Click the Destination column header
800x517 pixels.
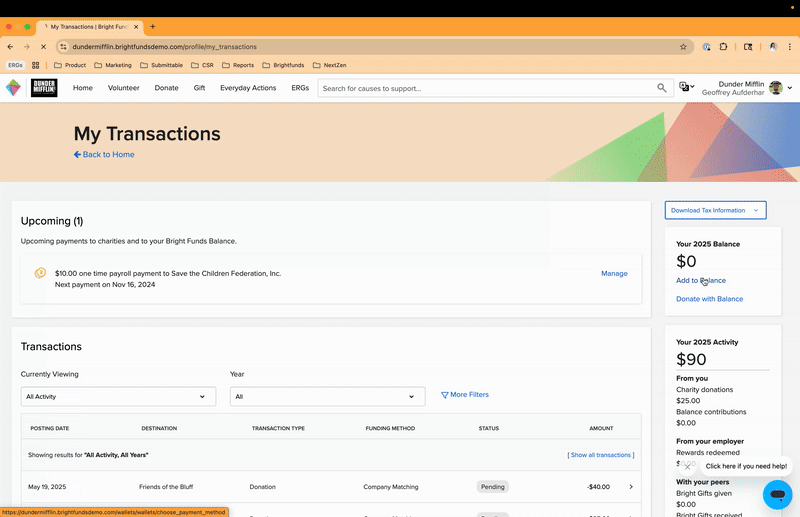(159, 428)
